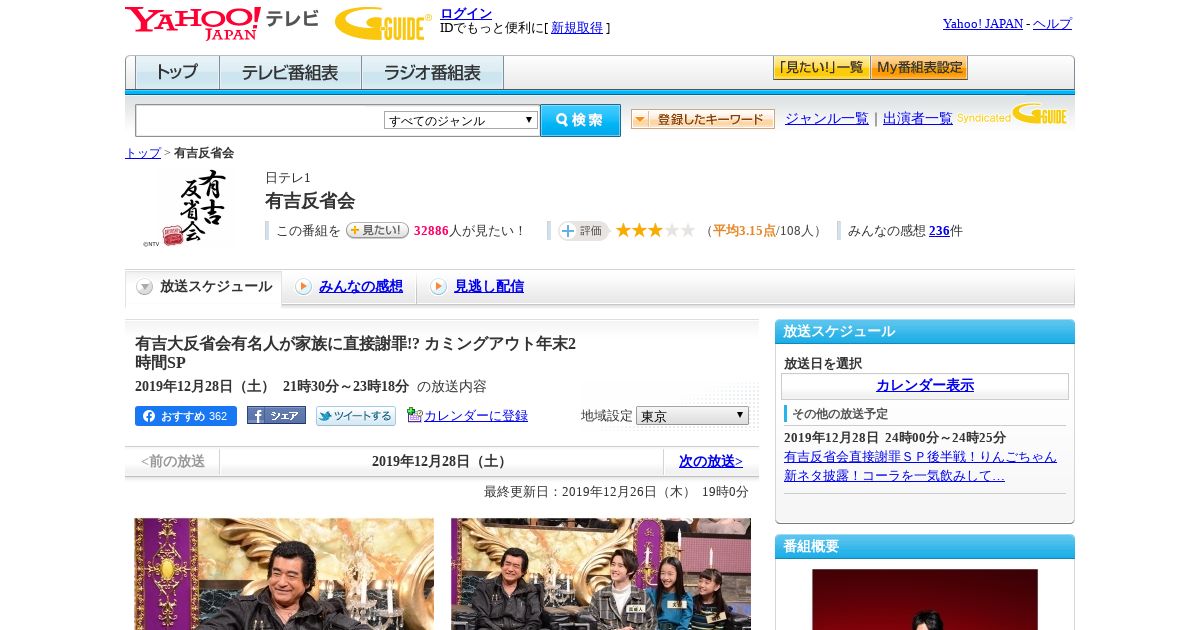Go to 次の放送> next broadcast

click(711, 461)
